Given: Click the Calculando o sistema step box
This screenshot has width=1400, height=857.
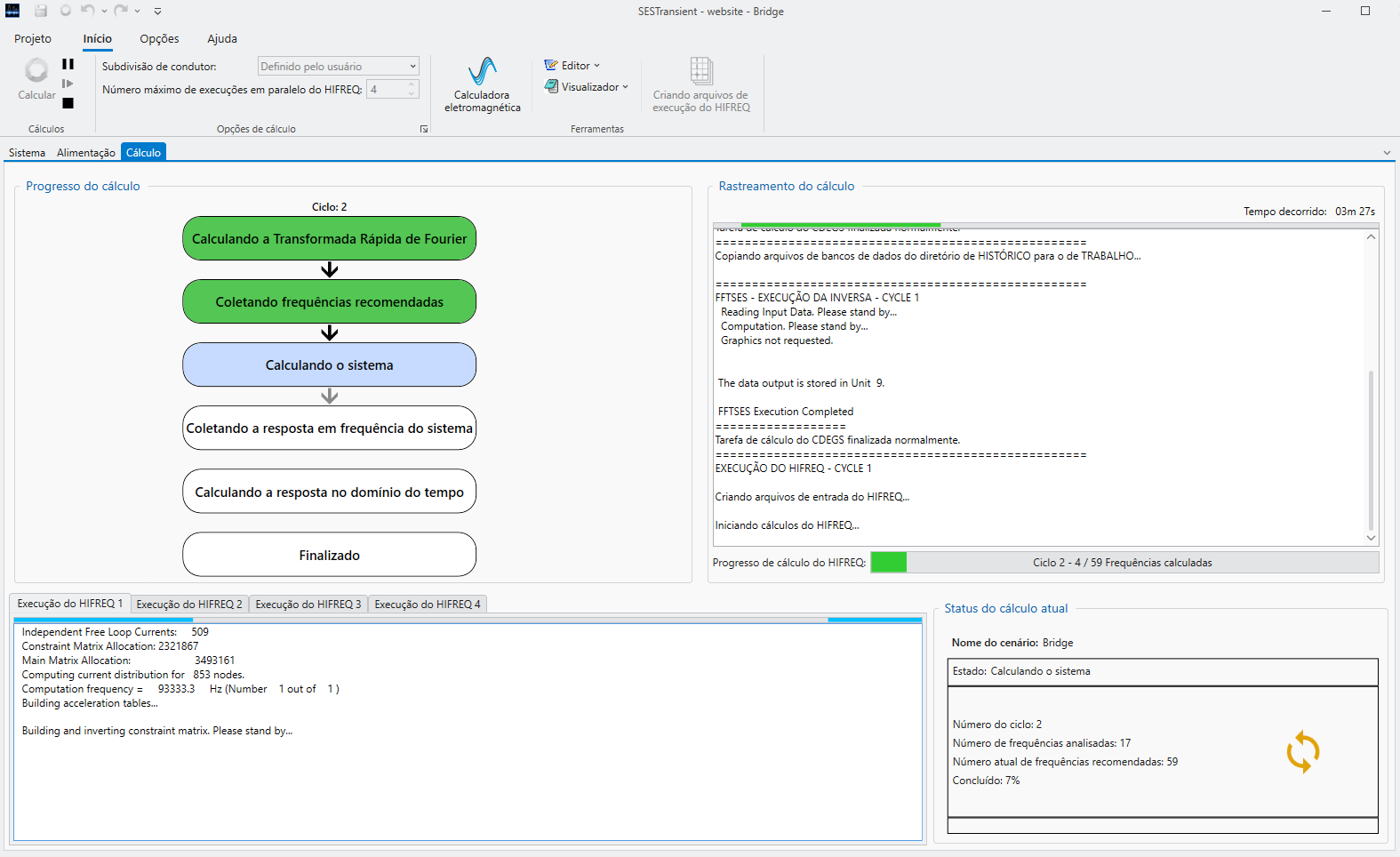Looking at the screenshot, I should (x=329, y=365).
